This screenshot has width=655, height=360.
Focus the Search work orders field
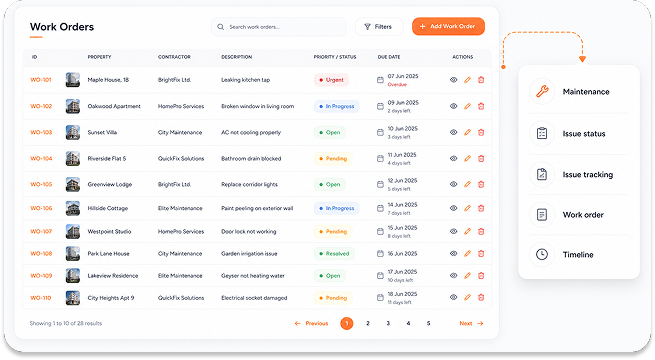[x=278, y=27]
